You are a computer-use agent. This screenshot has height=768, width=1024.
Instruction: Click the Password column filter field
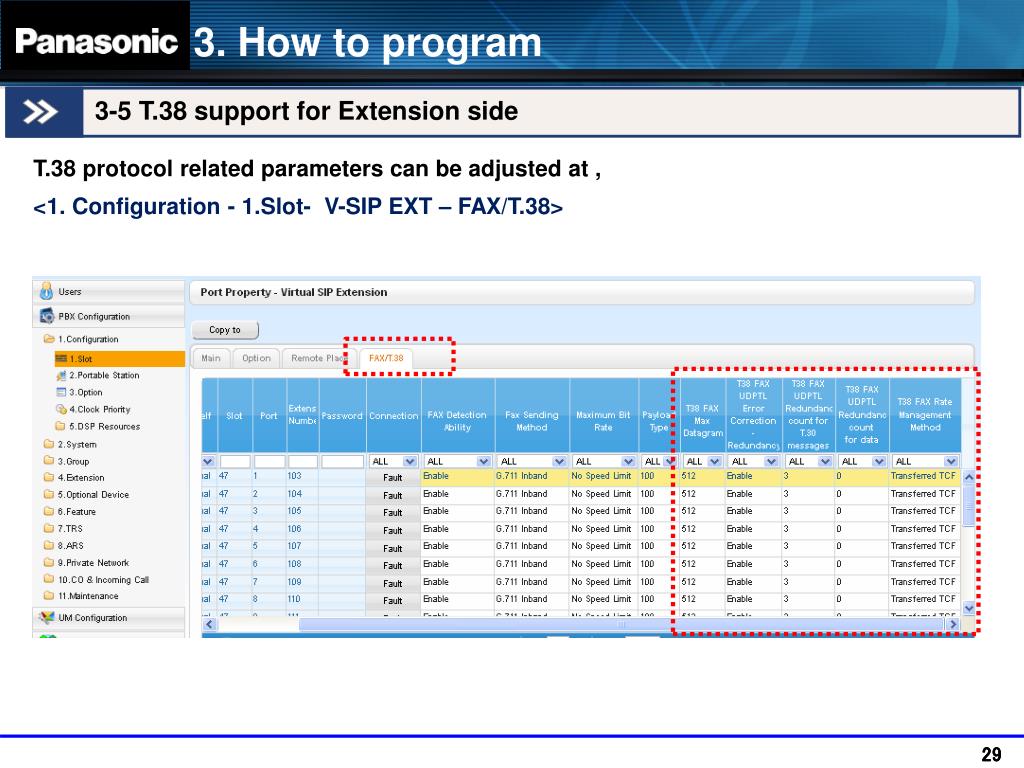[x=343, y=461]
